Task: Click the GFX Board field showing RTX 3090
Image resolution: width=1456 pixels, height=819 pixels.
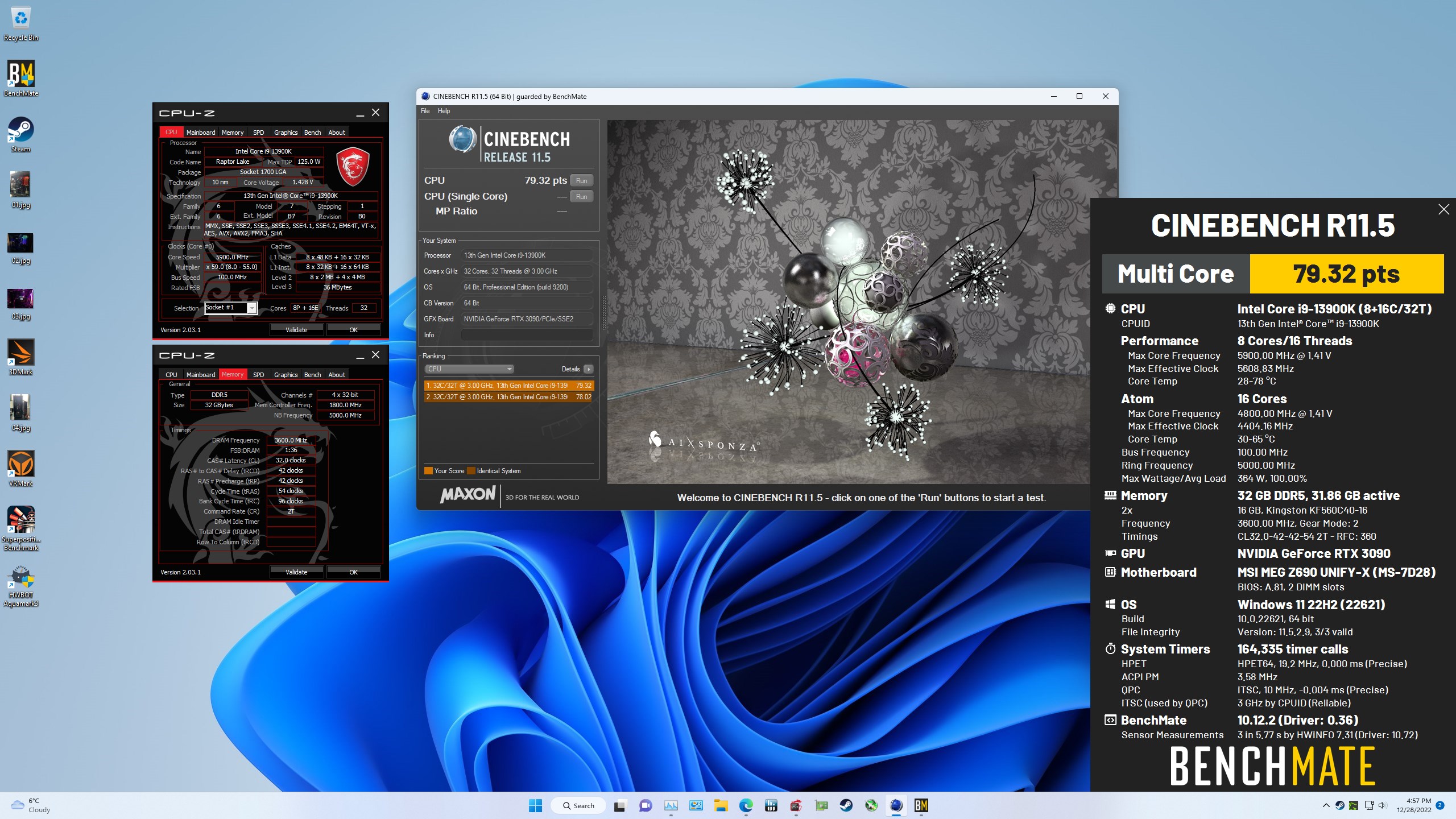Action: click(x=527, y=319)
